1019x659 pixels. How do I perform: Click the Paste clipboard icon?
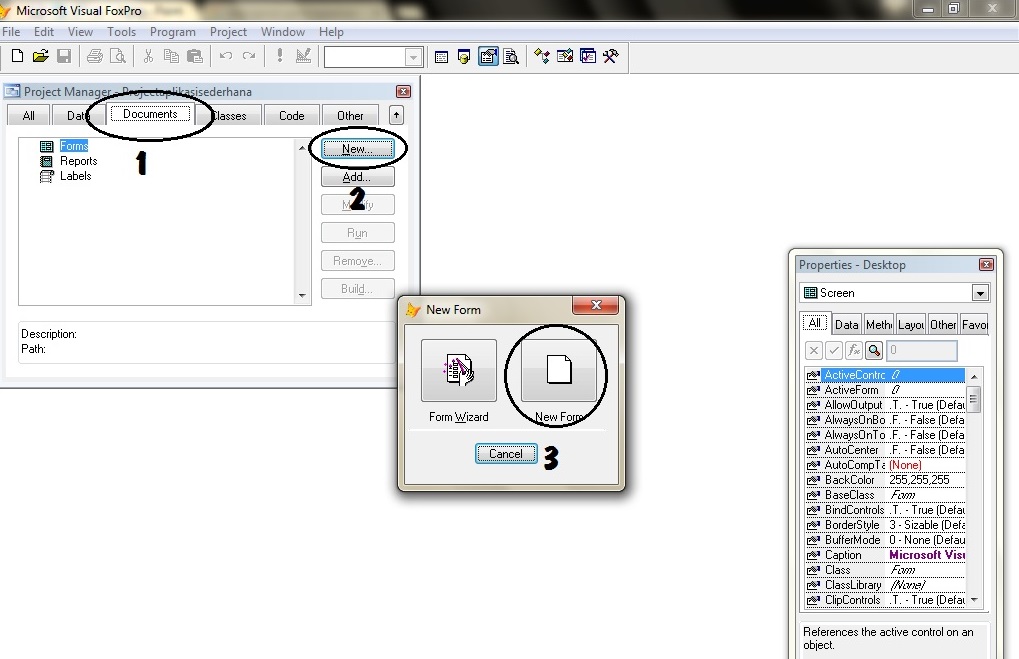point(195,57)
